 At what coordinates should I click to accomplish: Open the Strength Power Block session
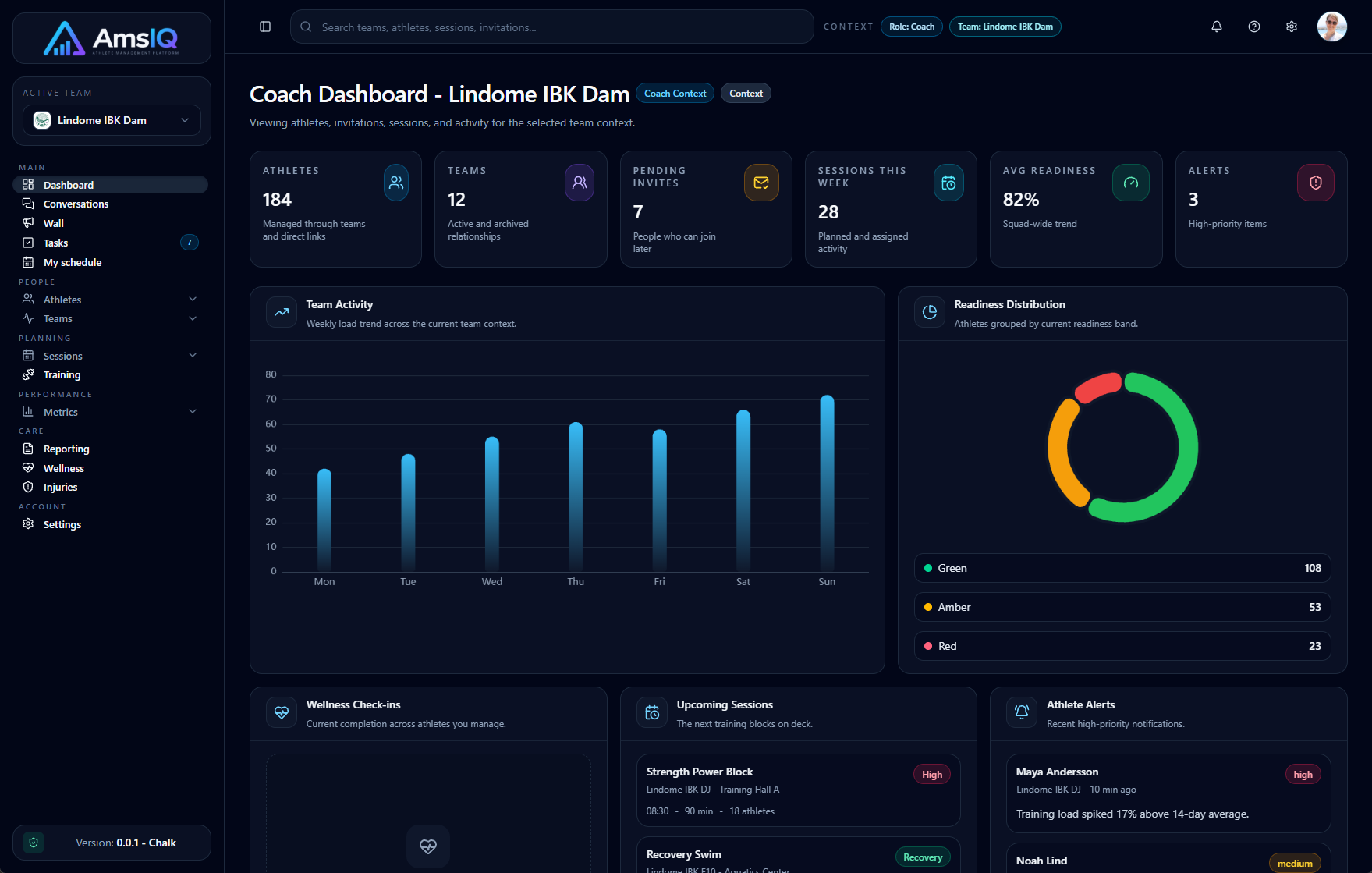[798, 790]
